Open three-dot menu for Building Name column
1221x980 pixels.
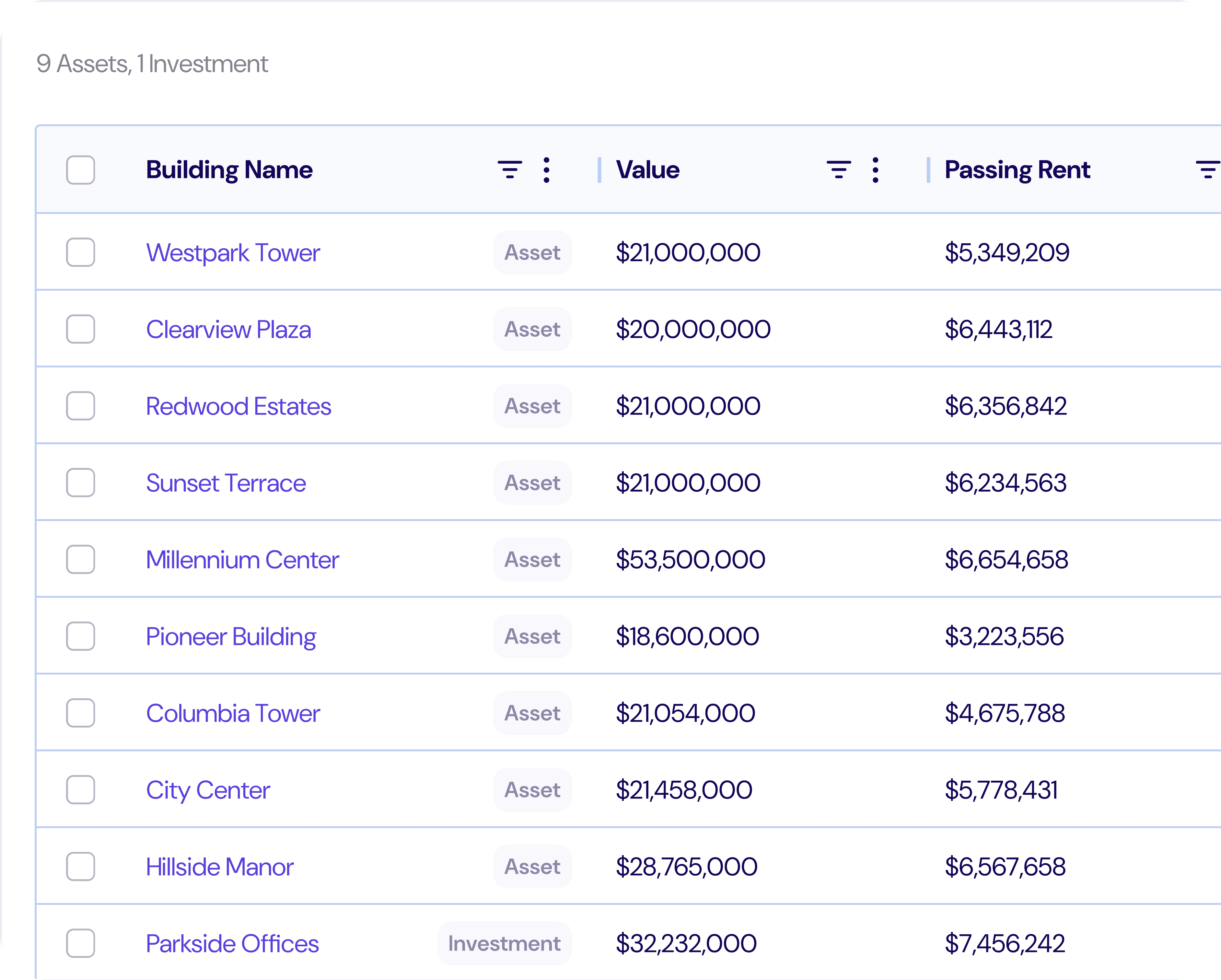(x=546, y=169)
